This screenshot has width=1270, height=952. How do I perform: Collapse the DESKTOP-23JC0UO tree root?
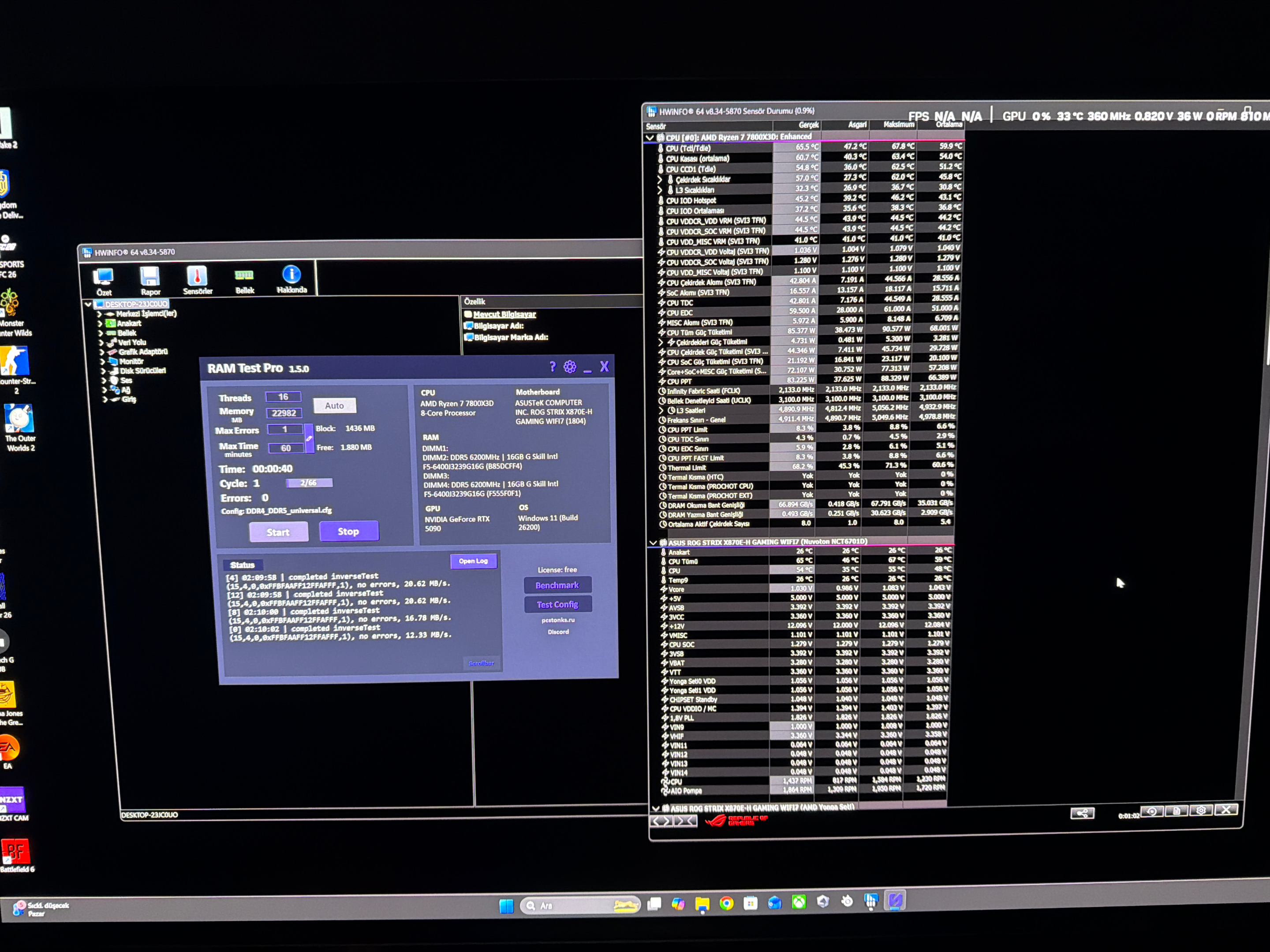(x=88, y=304)
